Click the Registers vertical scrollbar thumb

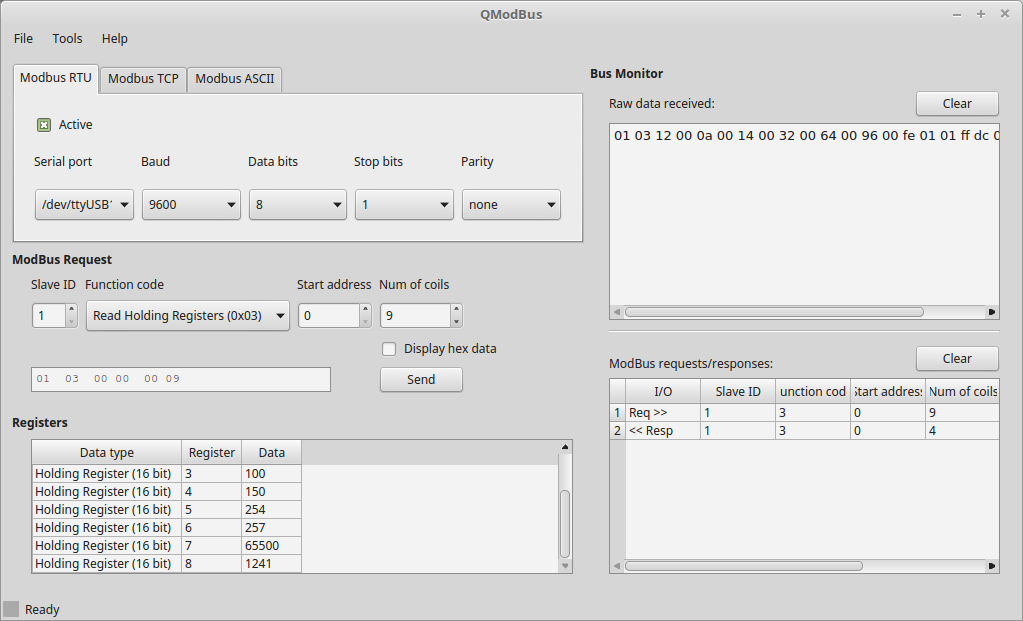coord(565,524)
